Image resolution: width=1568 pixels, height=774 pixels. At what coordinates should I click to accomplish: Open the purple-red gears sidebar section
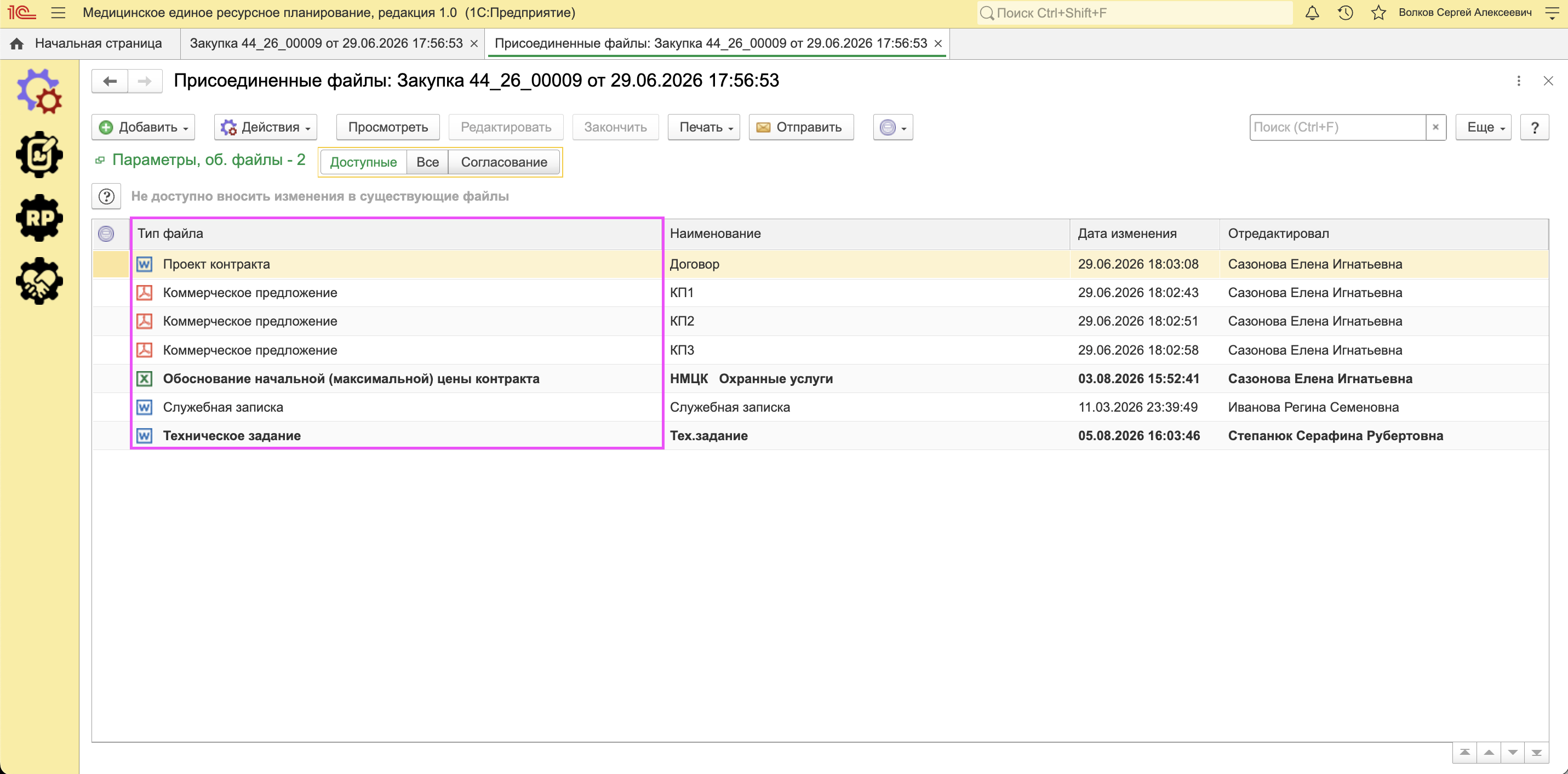tap(39, 92)
